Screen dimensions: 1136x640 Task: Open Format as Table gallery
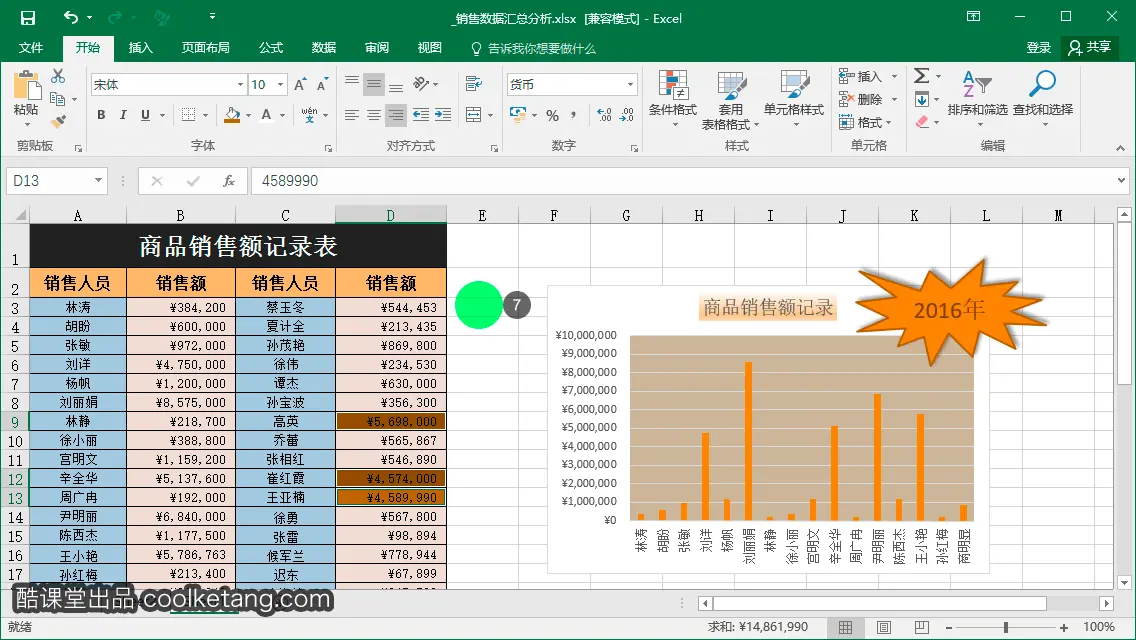731,100
